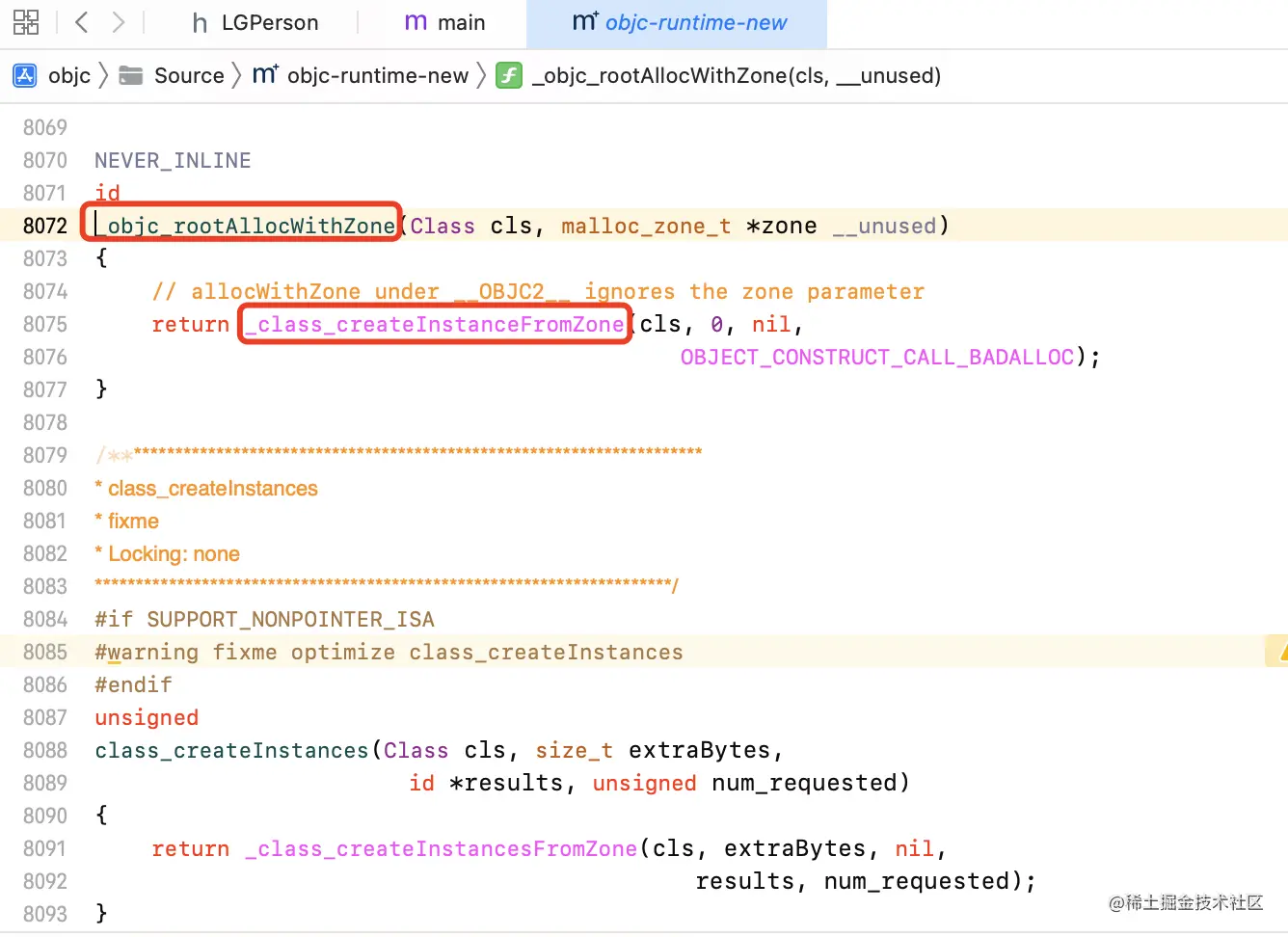The height and width of the screenshot is (937, 1288).
Task: Click the 'Class' type on line 8072
Action: [x=443, y=226]
